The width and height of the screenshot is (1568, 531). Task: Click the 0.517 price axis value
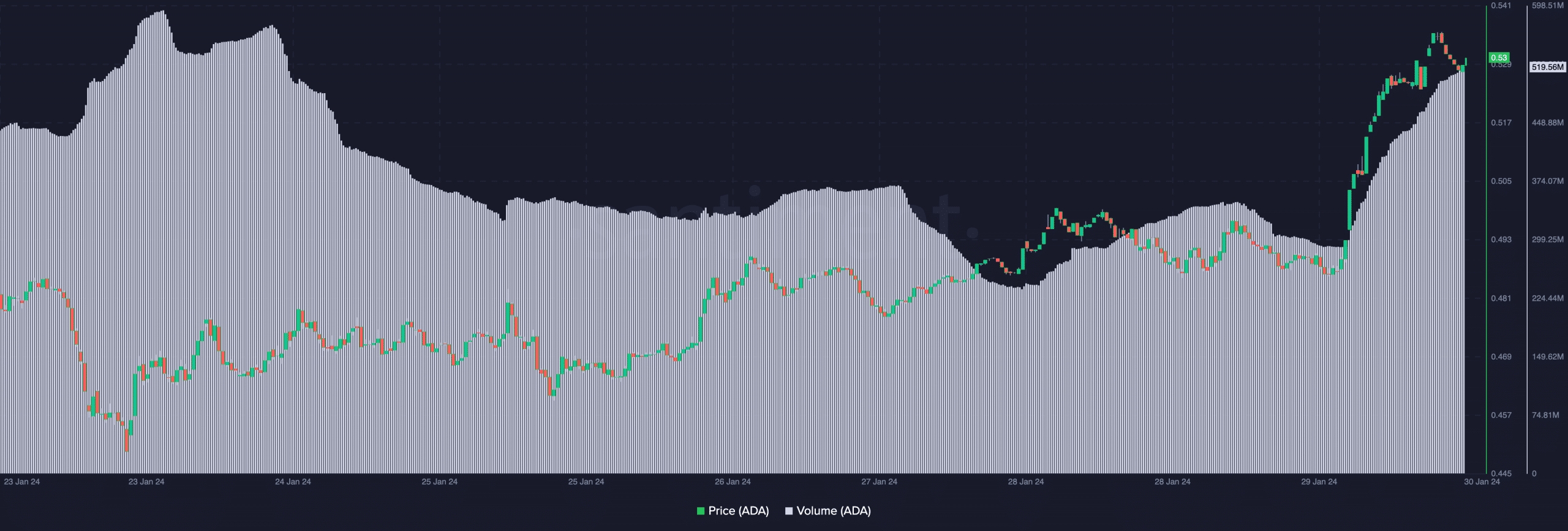click(1501, 122)
